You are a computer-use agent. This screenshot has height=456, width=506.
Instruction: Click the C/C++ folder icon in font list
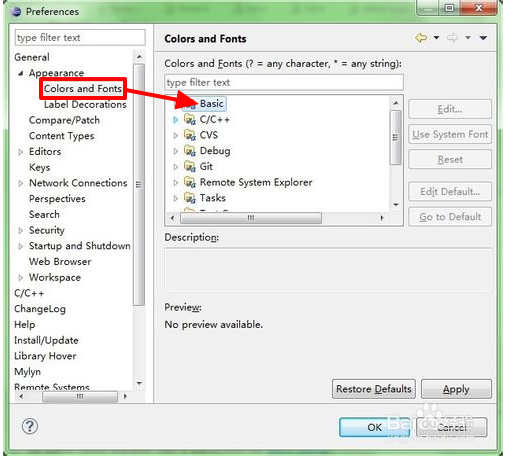pyautogui.click(x=190, y=119)
